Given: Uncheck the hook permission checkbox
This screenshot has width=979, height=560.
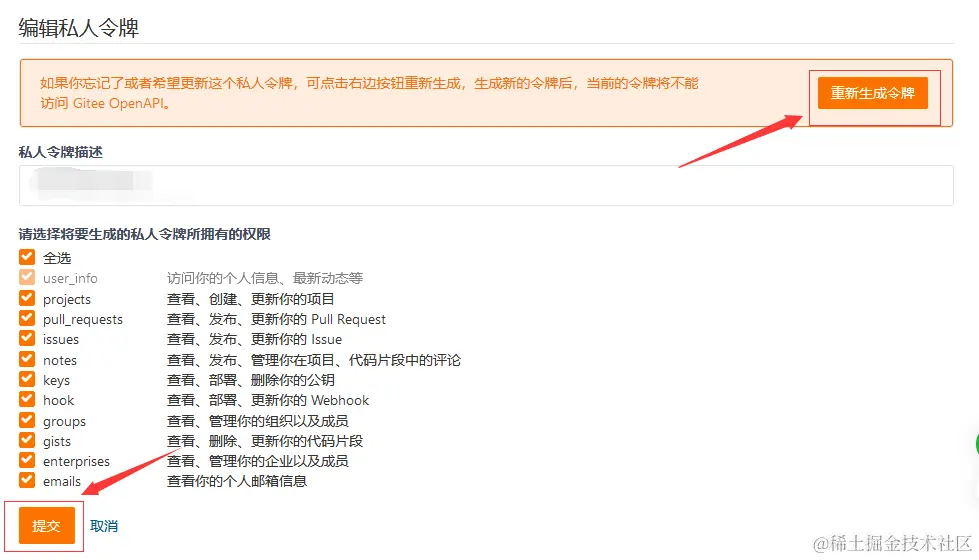Looking at the screenshot, I should point(27,399).
